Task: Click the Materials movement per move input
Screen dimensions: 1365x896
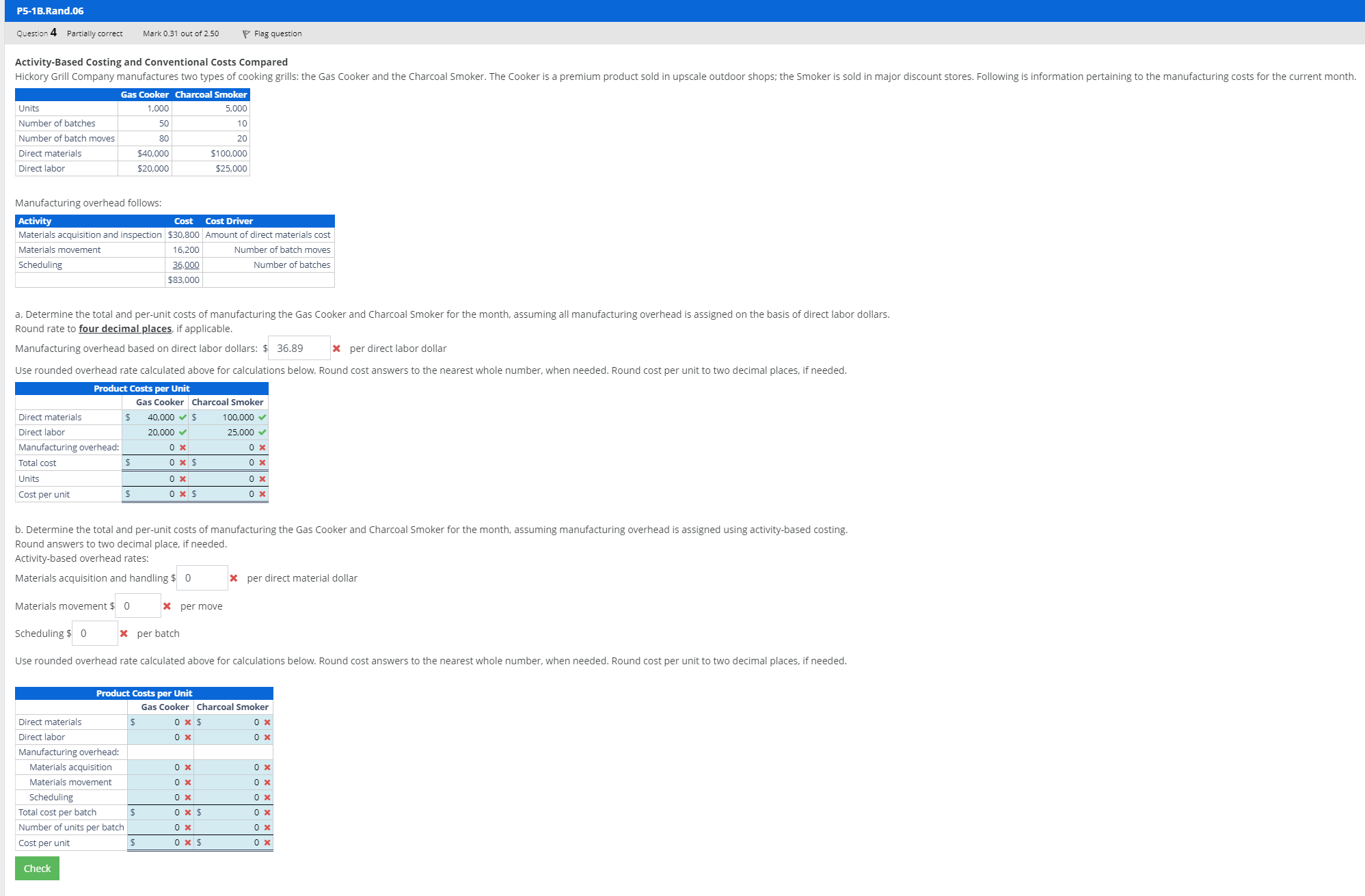Action: tap(138, 606)
